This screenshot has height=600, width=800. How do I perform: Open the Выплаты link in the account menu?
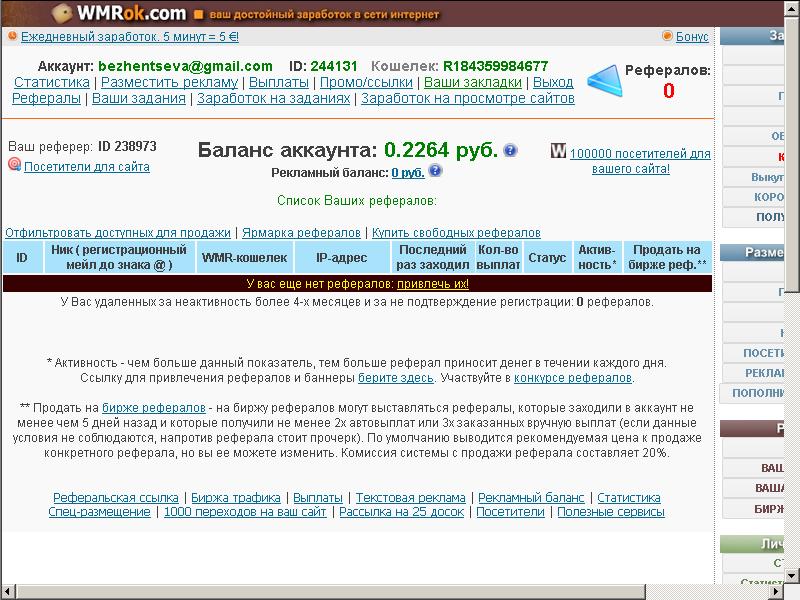click(x=279, y=82)
